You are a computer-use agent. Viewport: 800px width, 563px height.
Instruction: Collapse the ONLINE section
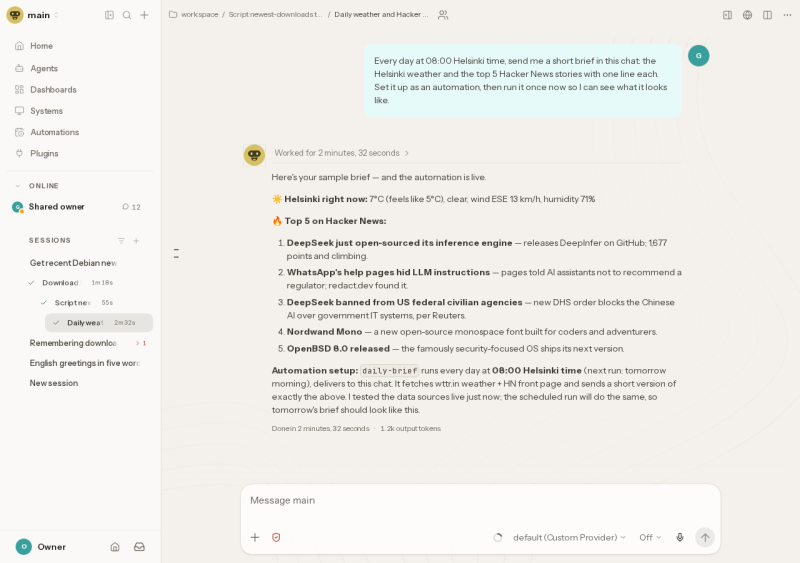pyautogui.click(x=18, y=186)
